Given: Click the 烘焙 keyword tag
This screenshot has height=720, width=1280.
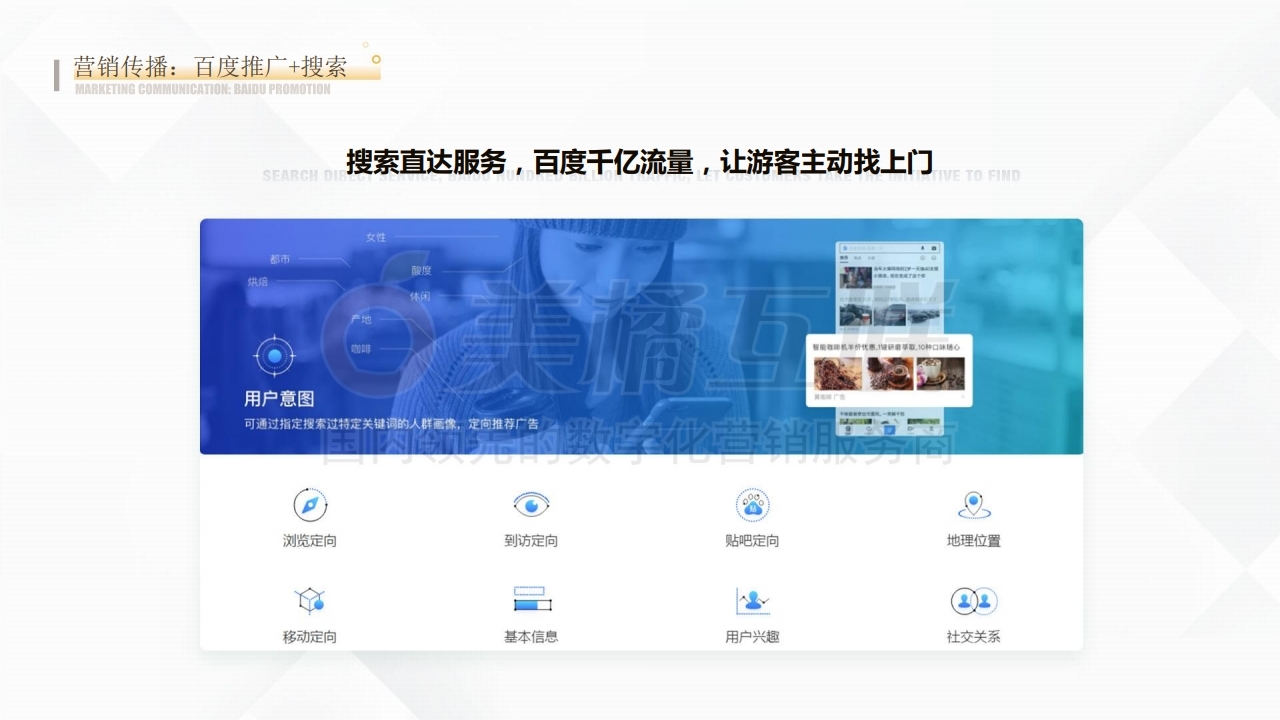Looking at the screenshot, I should (258, 282).
